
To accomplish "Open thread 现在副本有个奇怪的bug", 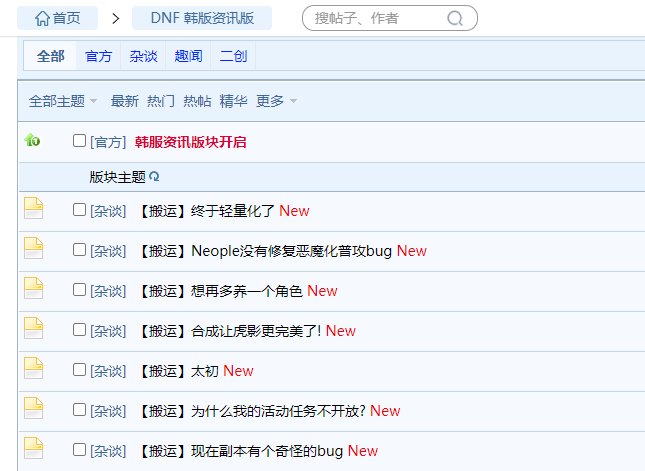I will click(239, 451).
